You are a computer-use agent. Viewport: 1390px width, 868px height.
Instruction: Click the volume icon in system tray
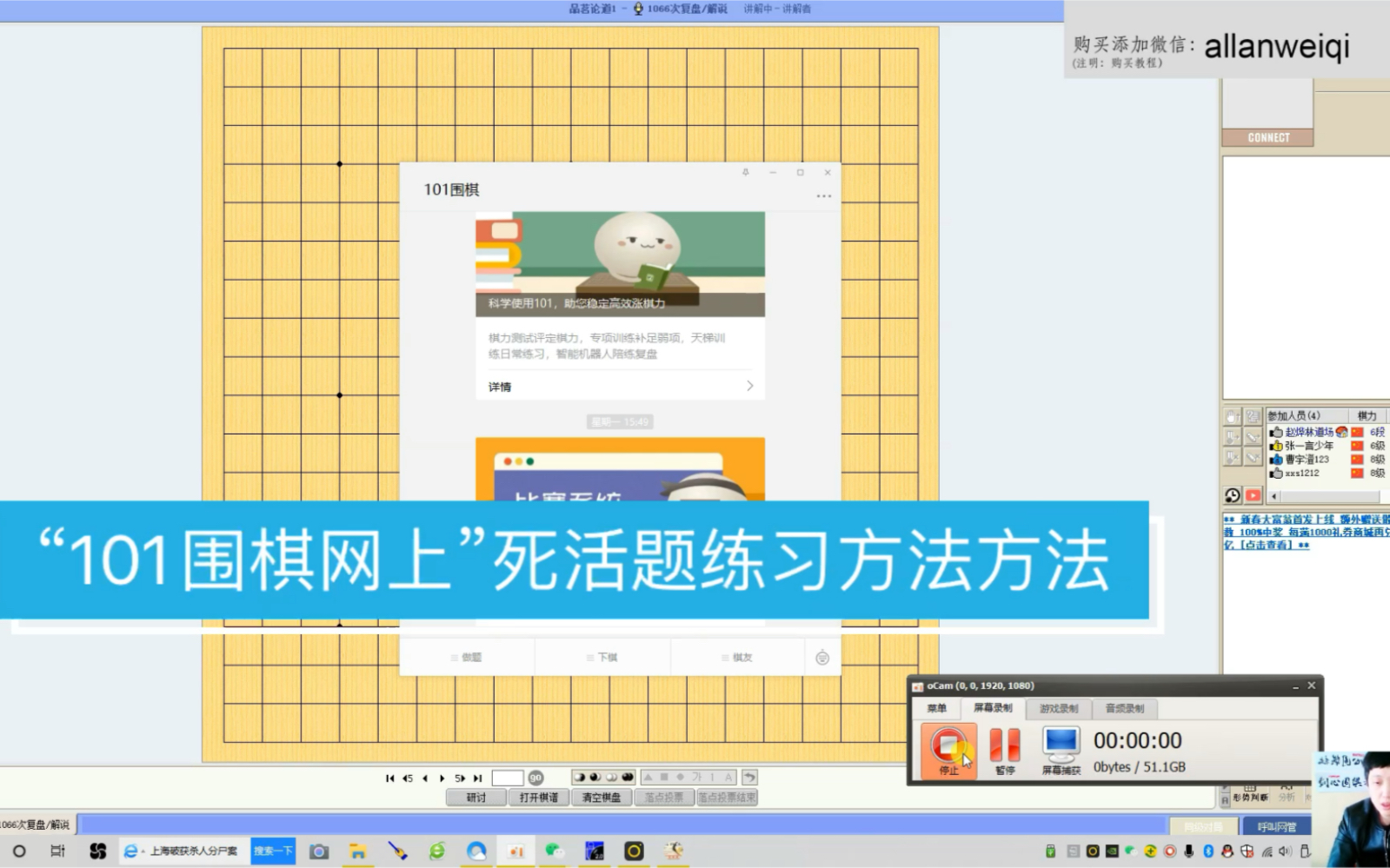1285,851
